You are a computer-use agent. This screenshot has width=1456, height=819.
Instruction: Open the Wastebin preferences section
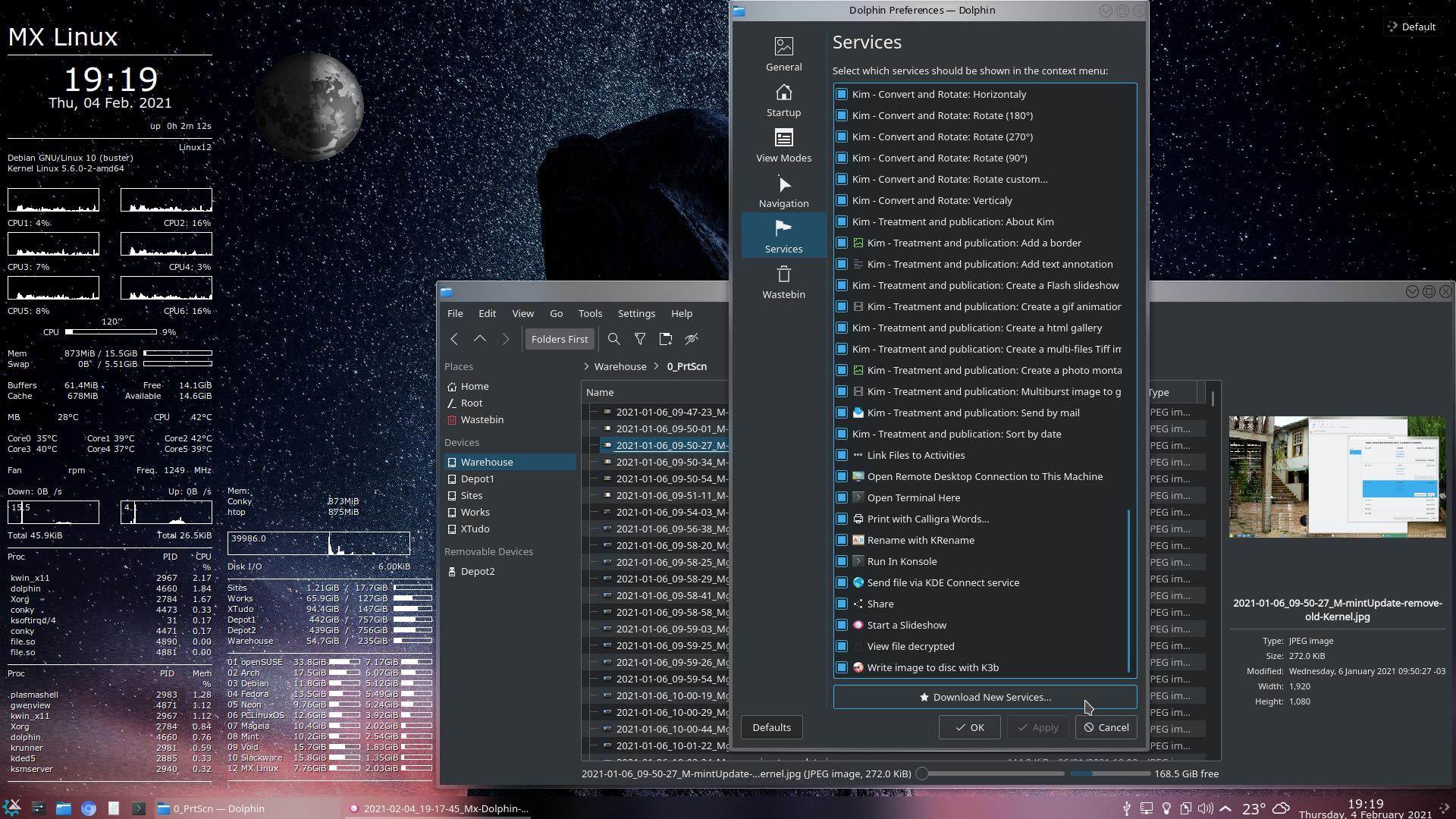[x=783, y=281]
